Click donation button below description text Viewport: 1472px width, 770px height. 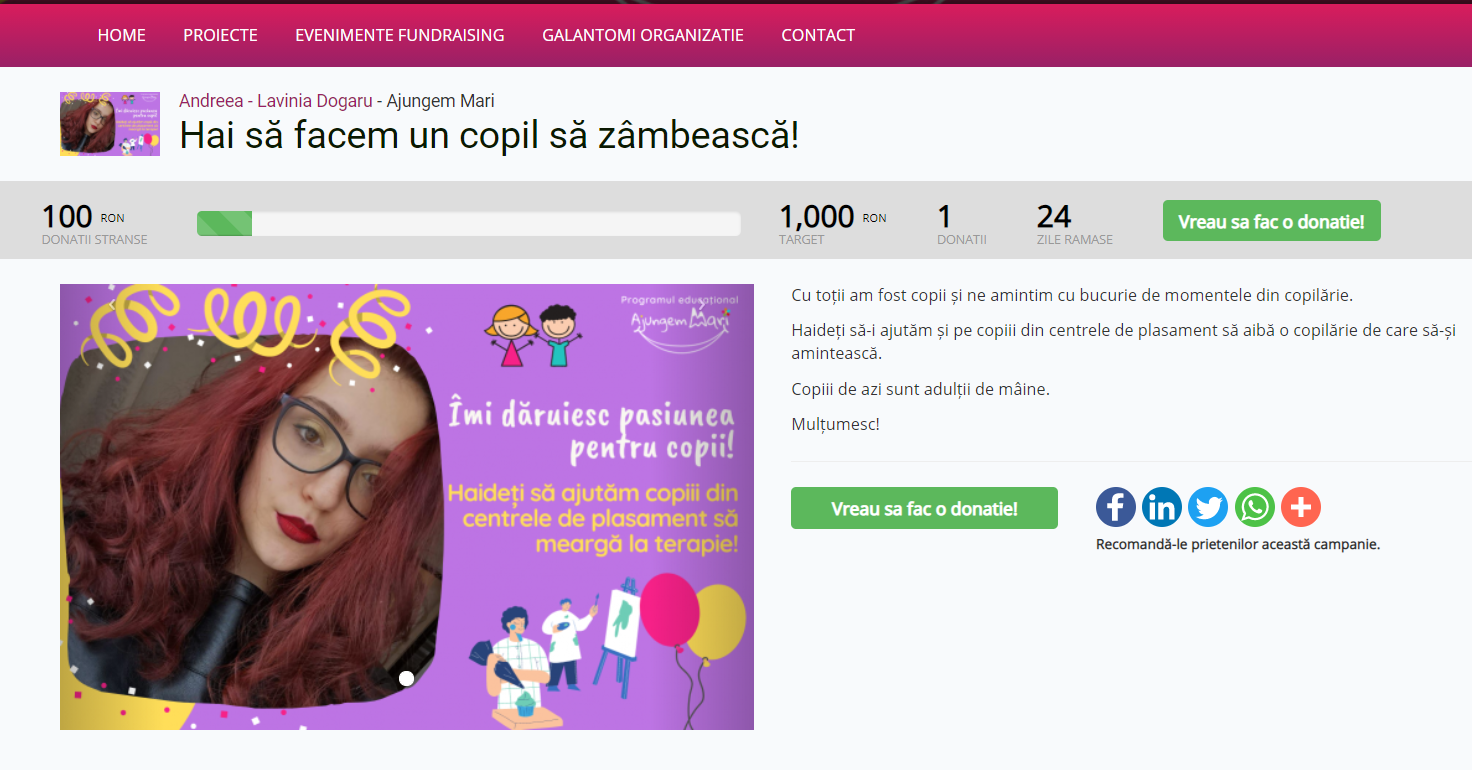924,508
